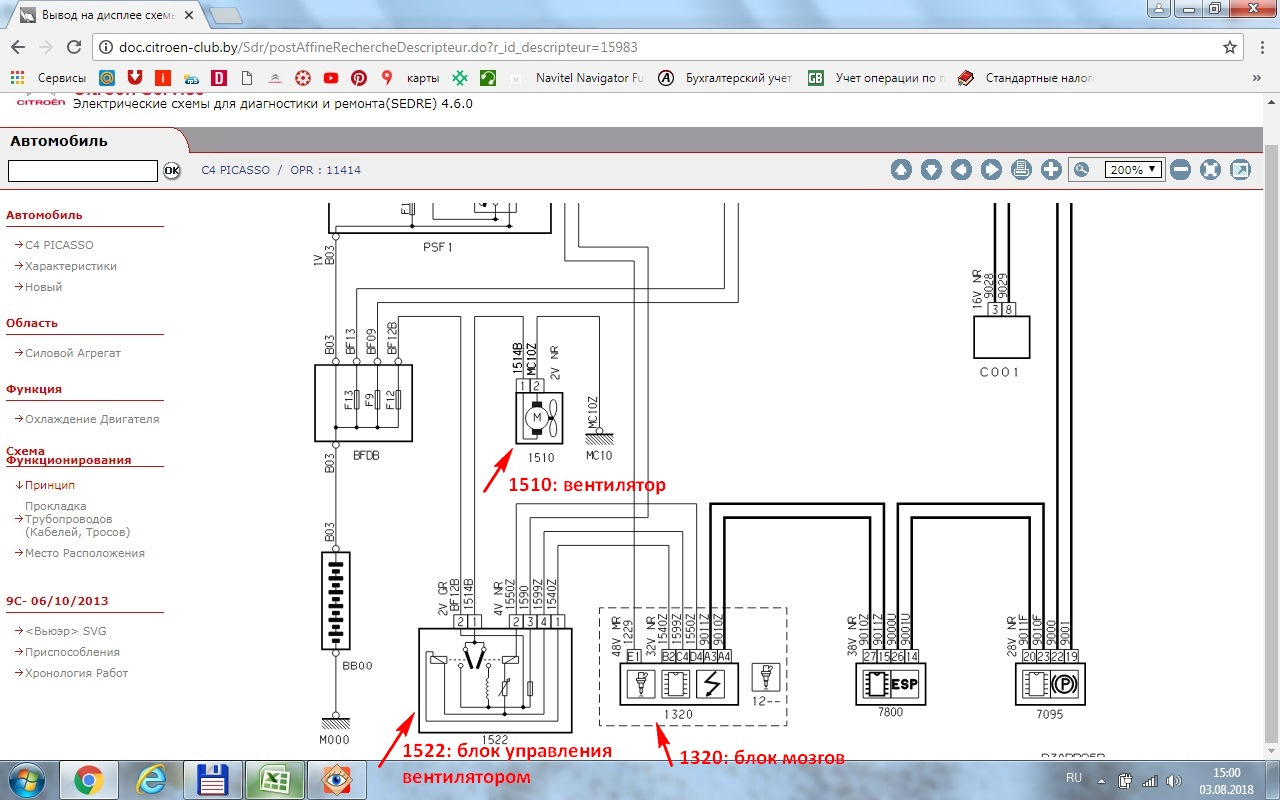Click the parking brake module 7095 symbol

(1050, 685)
